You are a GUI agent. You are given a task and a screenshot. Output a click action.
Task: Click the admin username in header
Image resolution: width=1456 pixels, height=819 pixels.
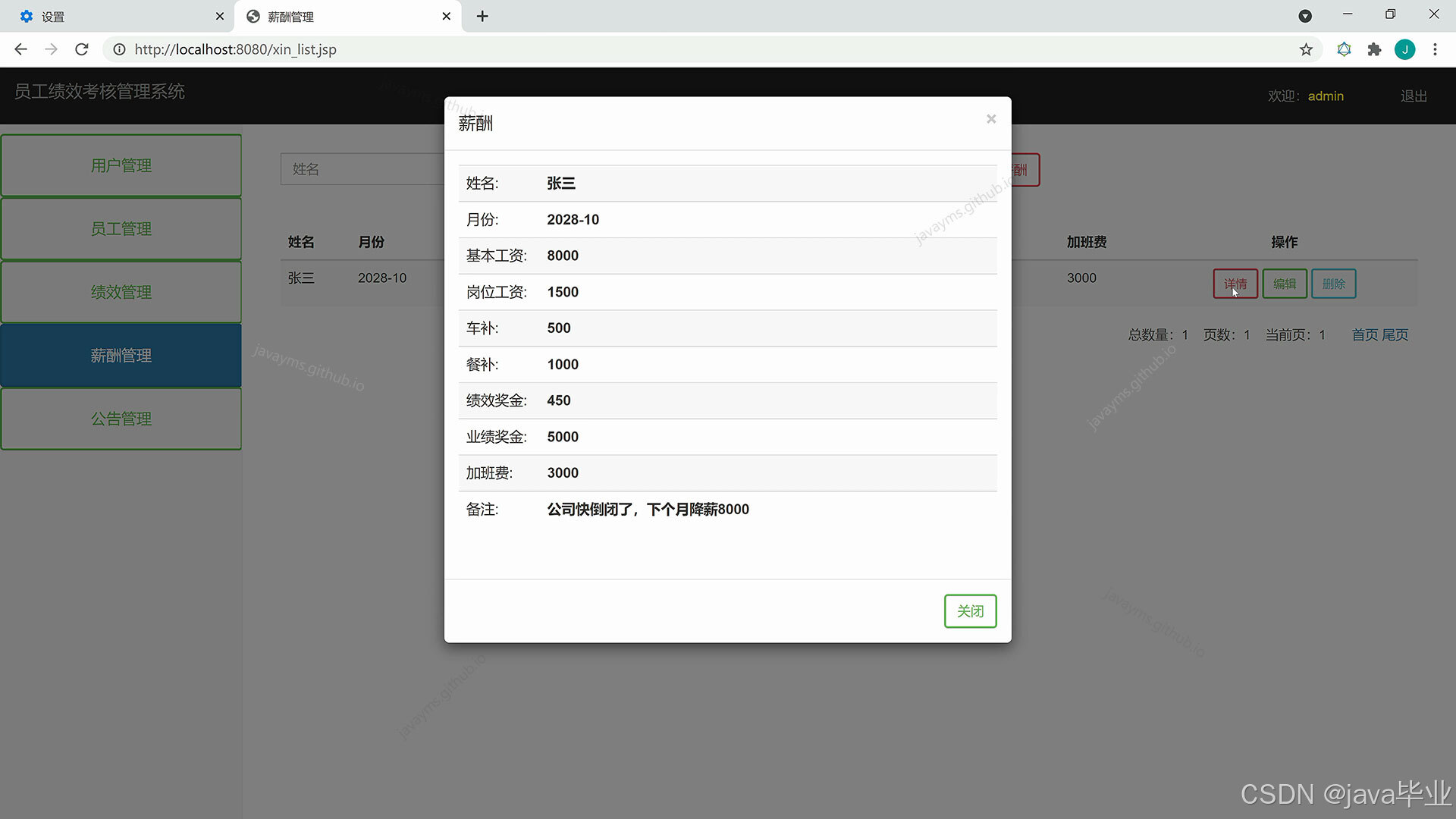tap(1326, 96)
